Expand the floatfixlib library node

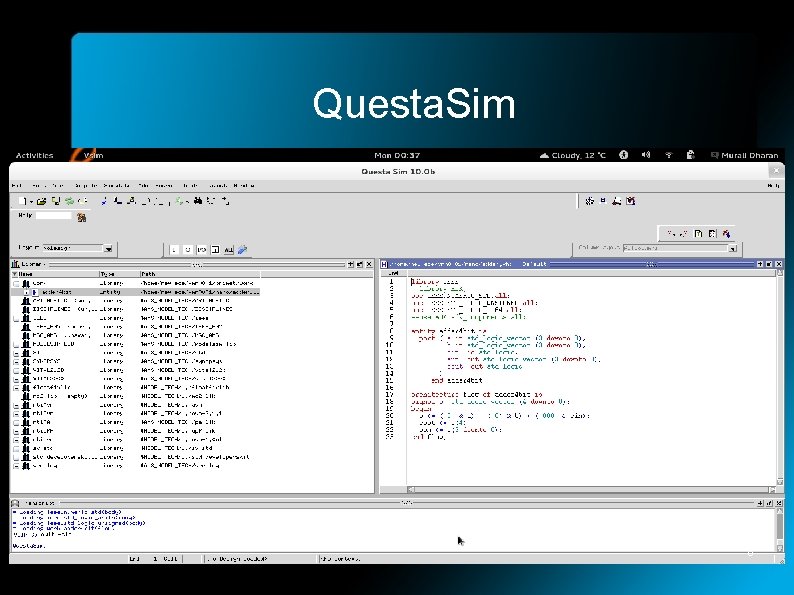coord(16,387)
